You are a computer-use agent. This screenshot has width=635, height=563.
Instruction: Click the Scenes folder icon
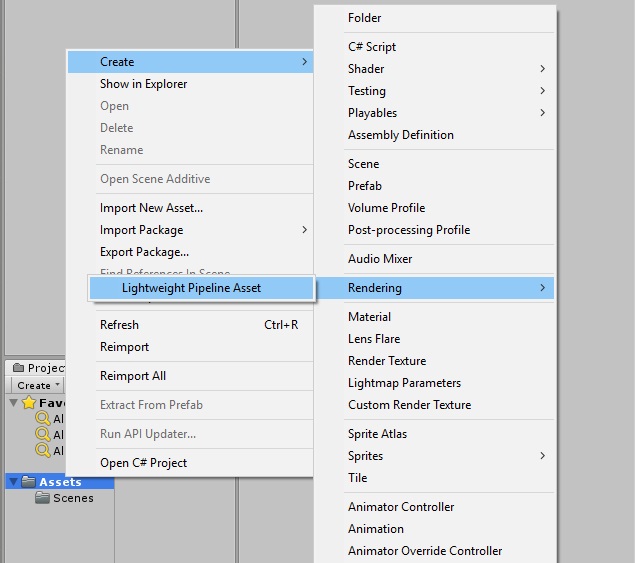42,498
